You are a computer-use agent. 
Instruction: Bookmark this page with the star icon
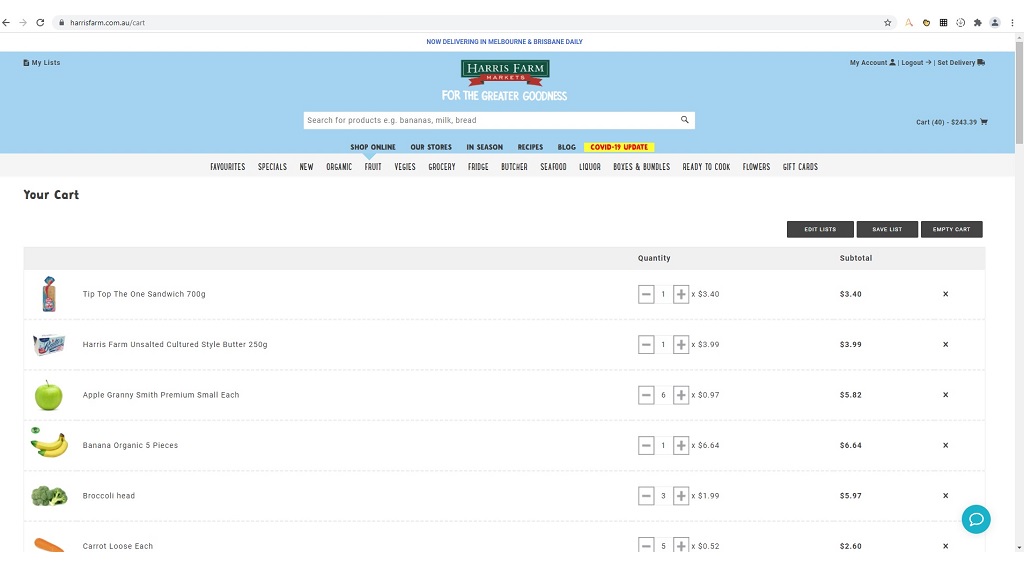[x=887, y=22]
